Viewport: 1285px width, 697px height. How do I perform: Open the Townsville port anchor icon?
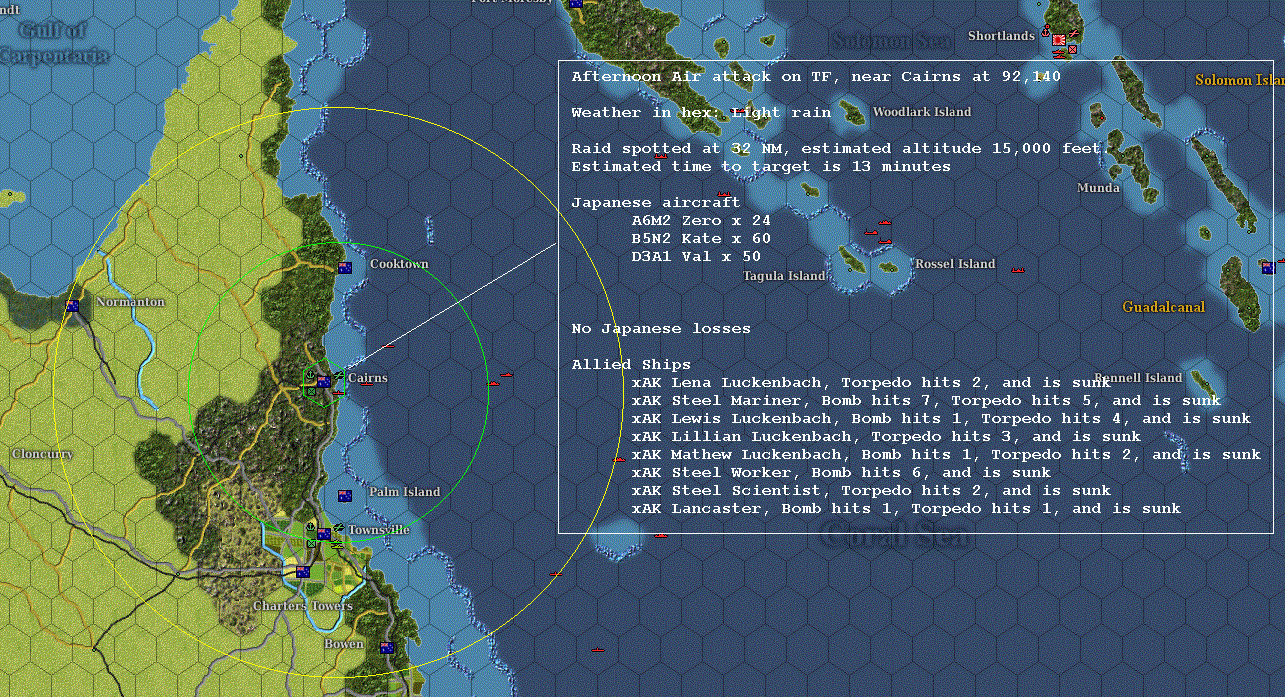[x=310, y=527]
